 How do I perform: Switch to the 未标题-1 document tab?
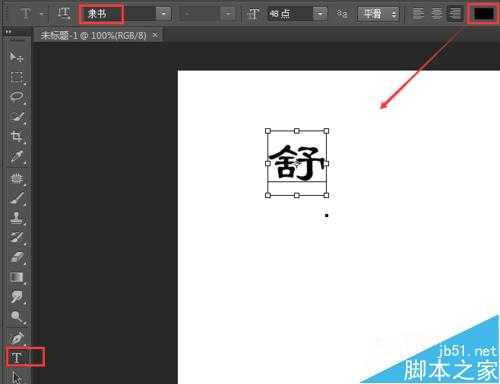[x=94, y=35]
